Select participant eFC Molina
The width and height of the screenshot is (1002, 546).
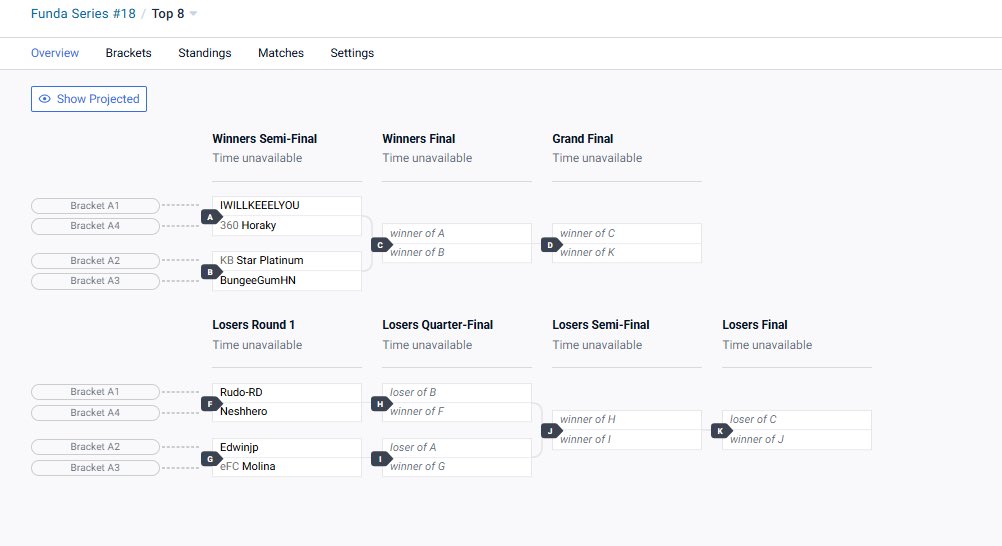[x=287, y=467]
